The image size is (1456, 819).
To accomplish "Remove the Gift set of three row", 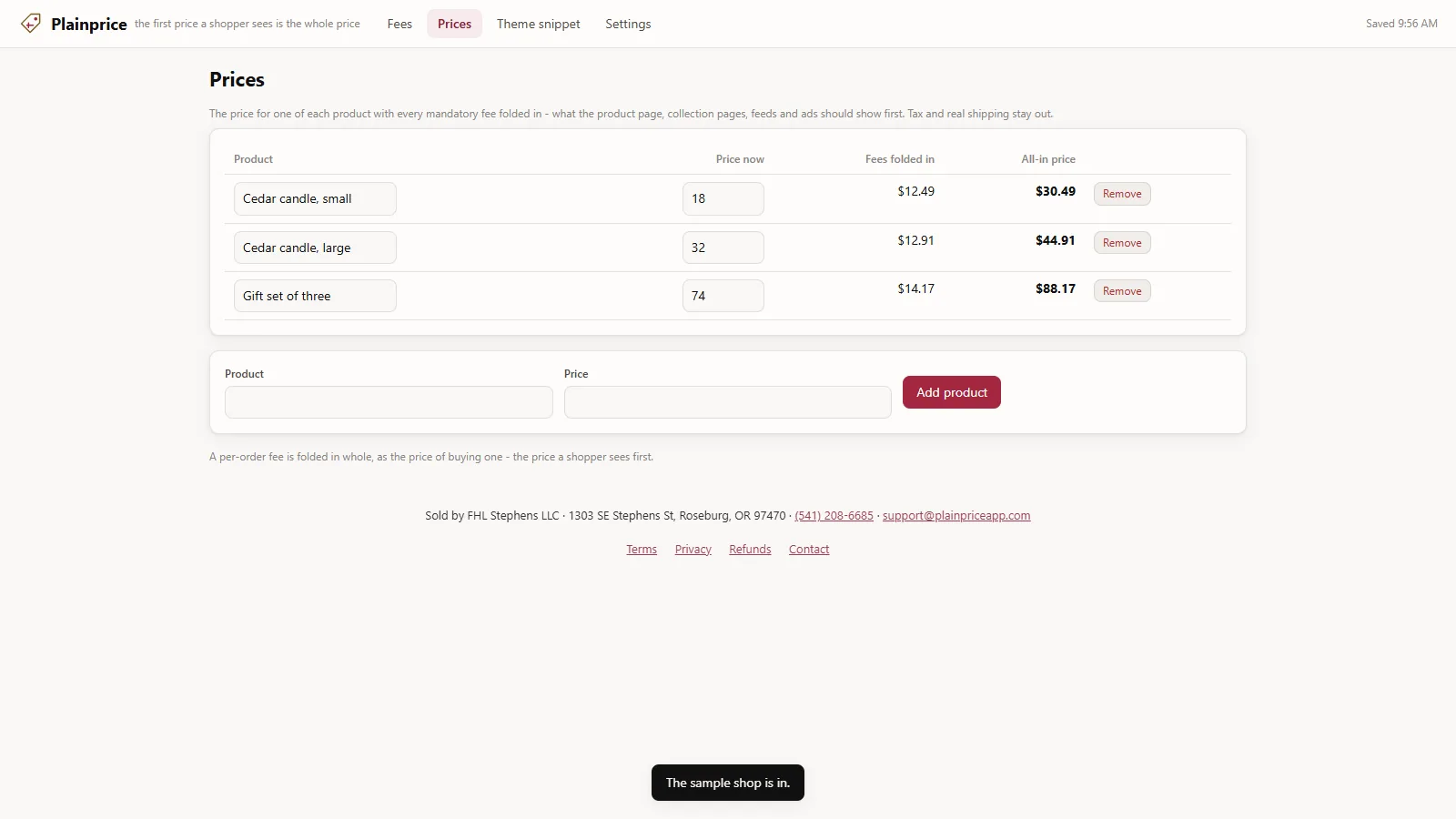I will (x=1122, y=291).
